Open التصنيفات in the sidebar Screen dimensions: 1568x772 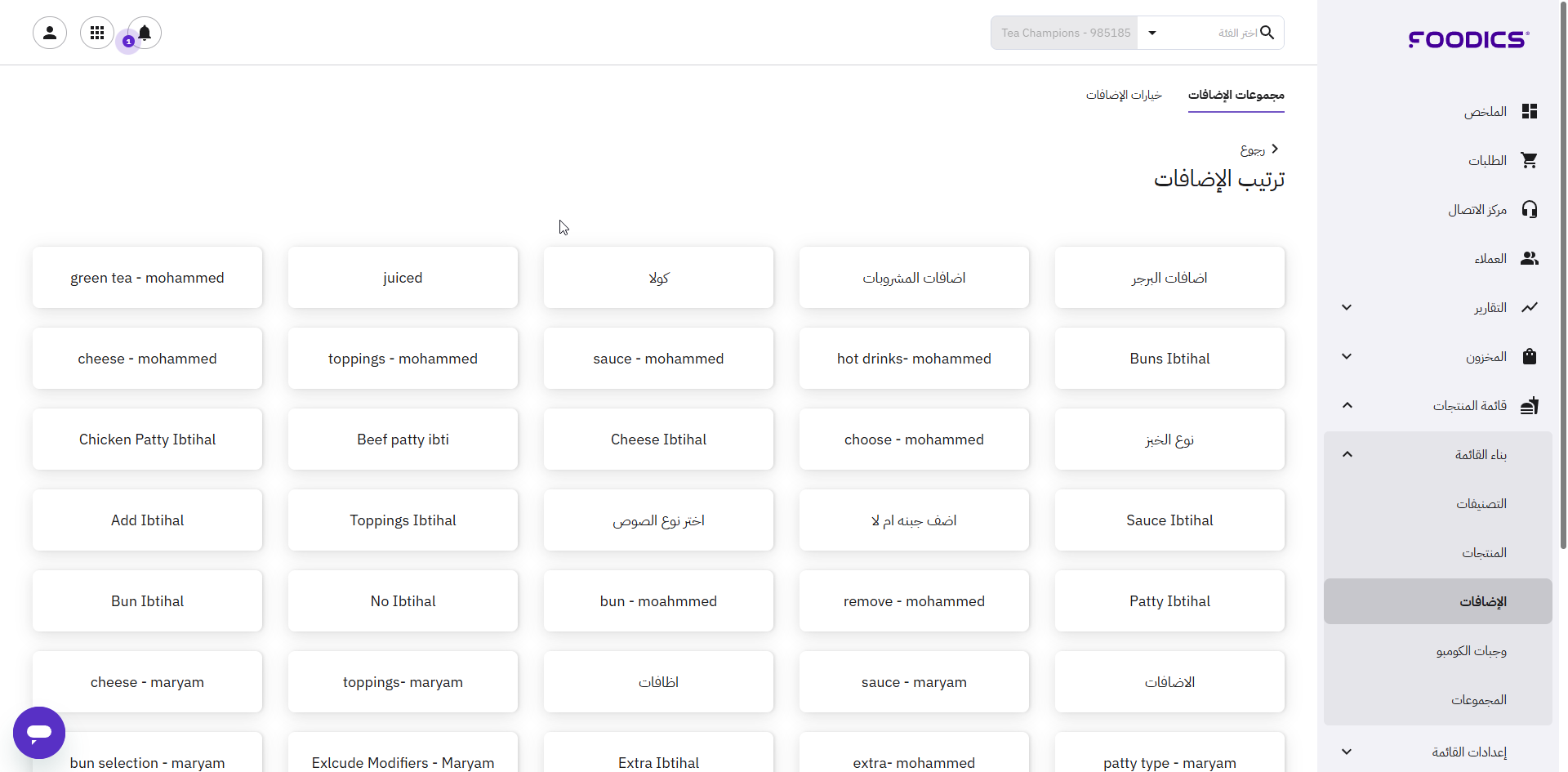[1481, 503]
